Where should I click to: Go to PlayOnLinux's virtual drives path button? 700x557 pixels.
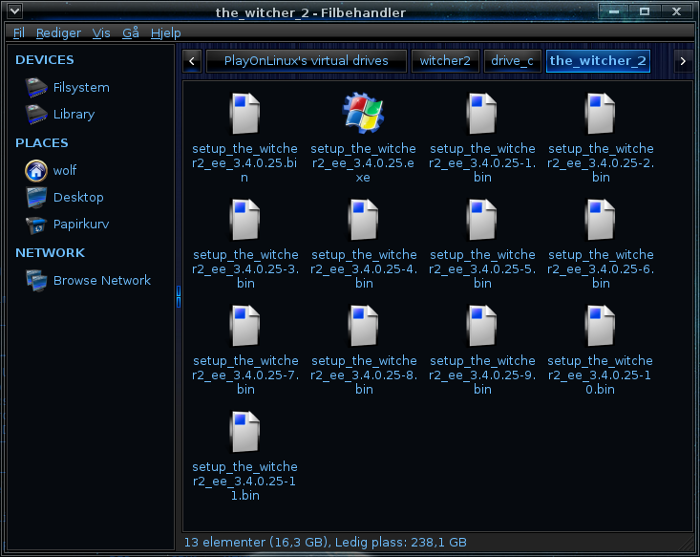306,61
